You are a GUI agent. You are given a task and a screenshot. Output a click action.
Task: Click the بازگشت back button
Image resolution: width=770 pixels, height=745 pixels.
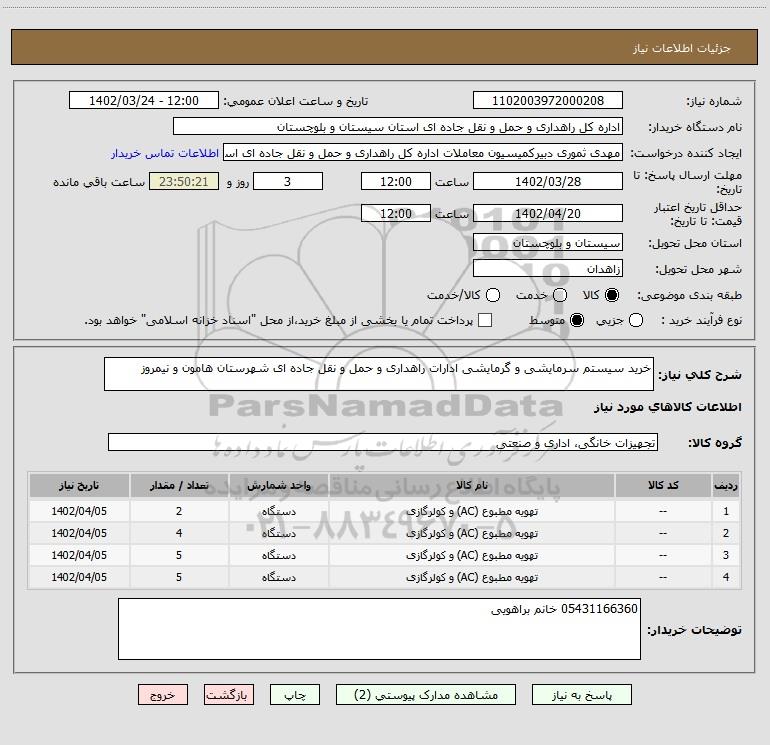pos(229,695)
